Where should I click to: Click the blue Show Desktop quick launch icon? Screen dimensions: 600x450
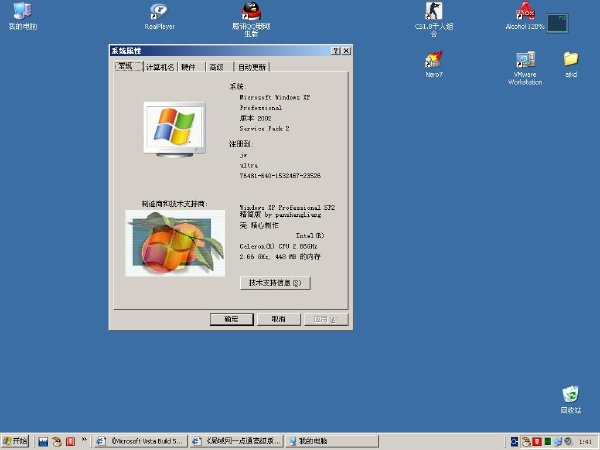click(43, 442)
